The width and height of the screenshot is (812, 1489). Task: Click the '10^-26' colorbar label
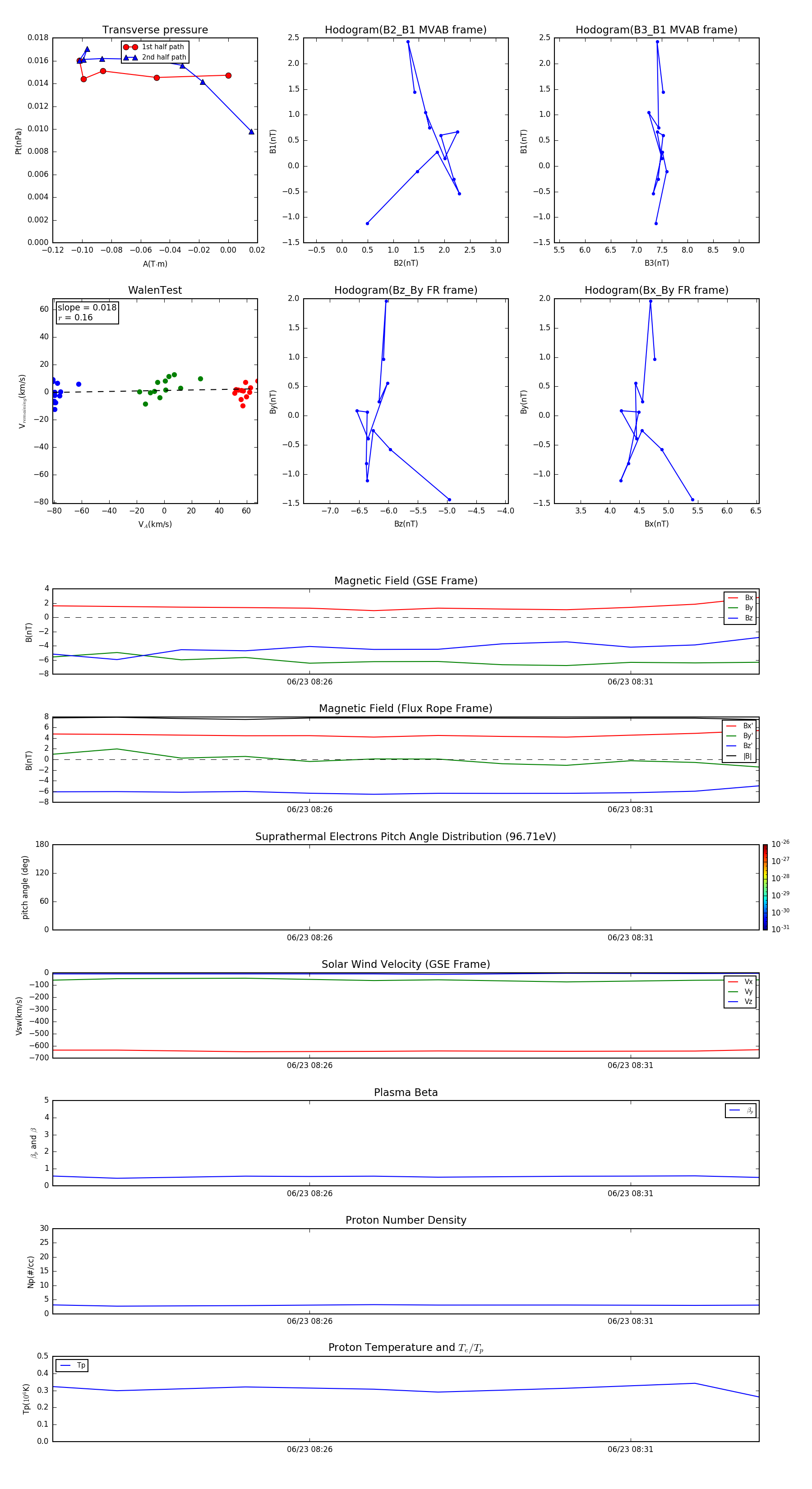(x=780, y=844)
